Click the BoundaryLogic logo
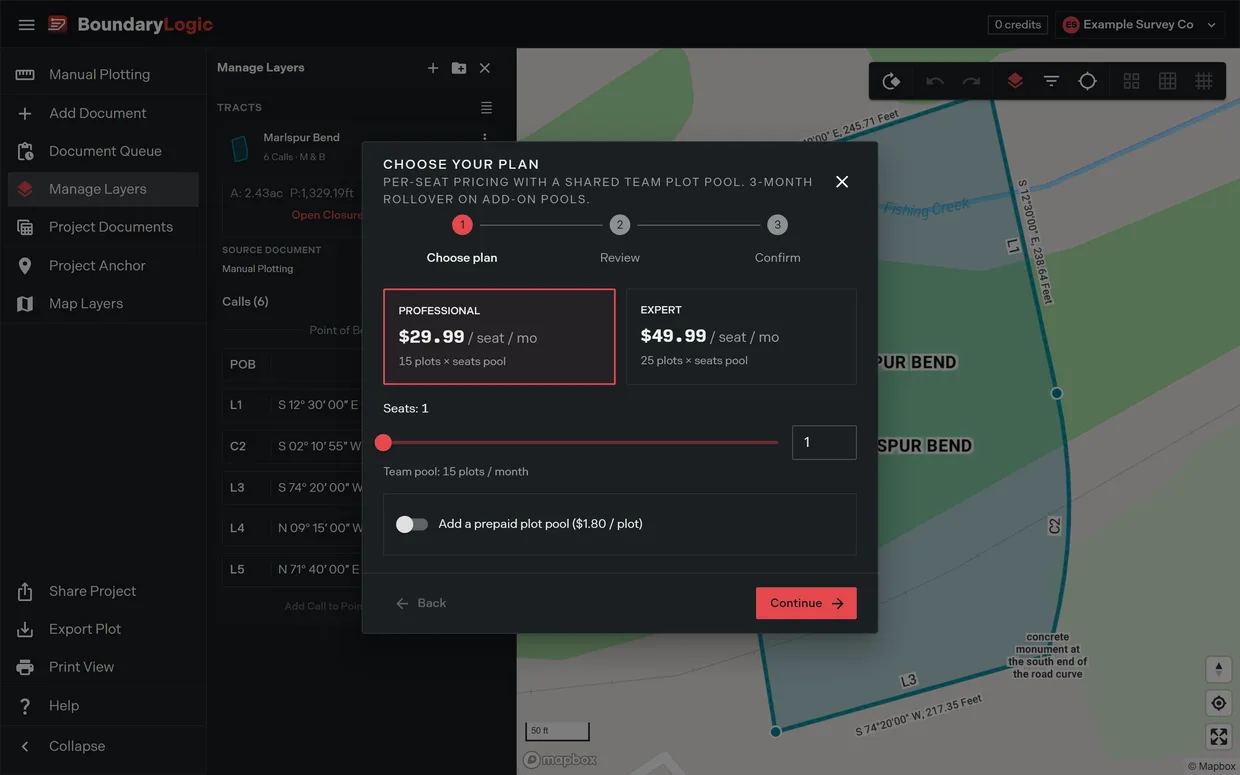Viewport: 1240px width, 775px height. (x=131, y=24)
